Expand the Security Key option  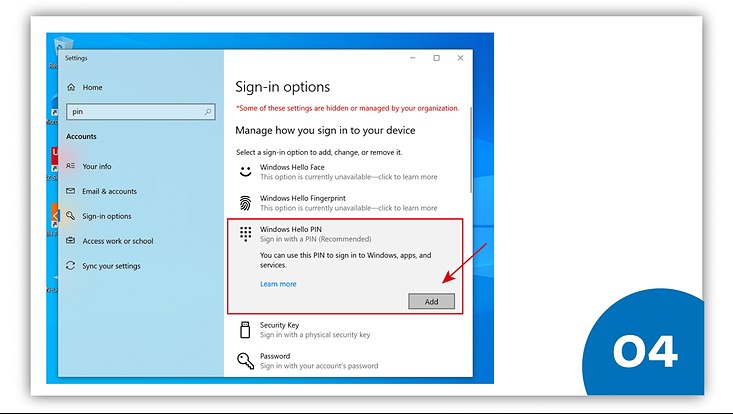tap(314, 330)
